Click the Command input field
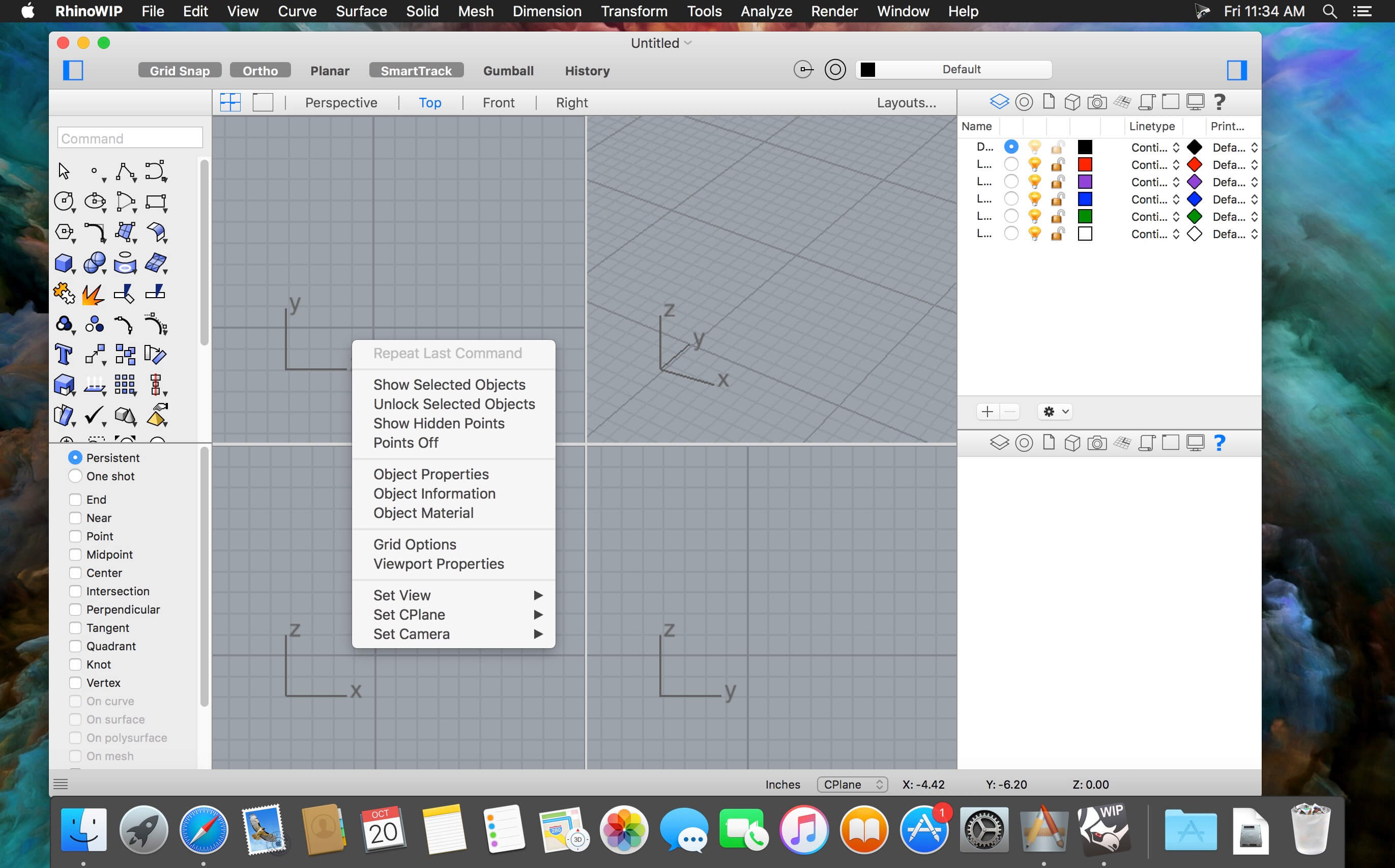 [x=130, y=138]
